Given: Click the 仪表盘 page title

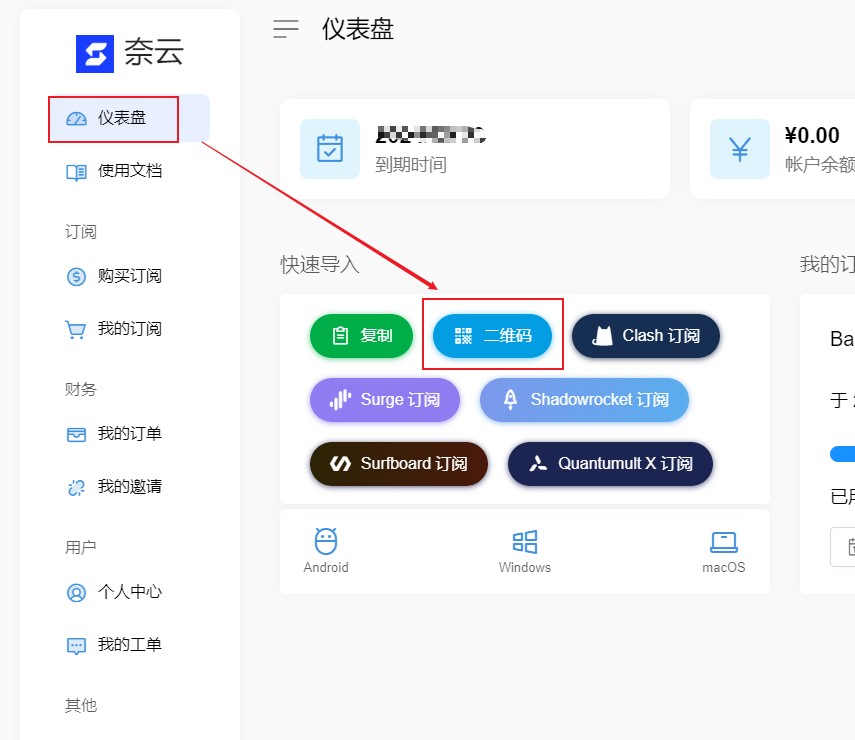Looking at the screenshot, I should point(358,29).
